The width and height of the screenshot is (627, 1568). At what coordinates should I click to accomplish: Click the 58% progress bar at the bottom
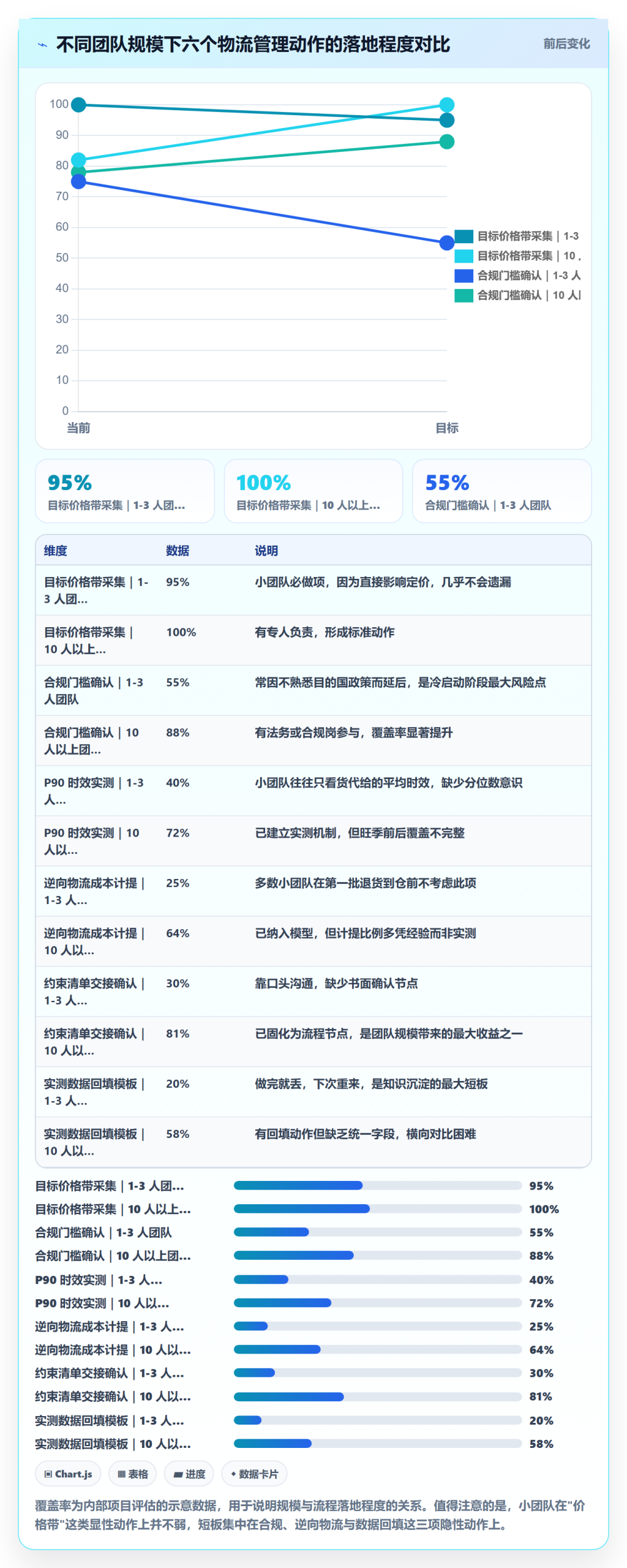pos(378,1443)
